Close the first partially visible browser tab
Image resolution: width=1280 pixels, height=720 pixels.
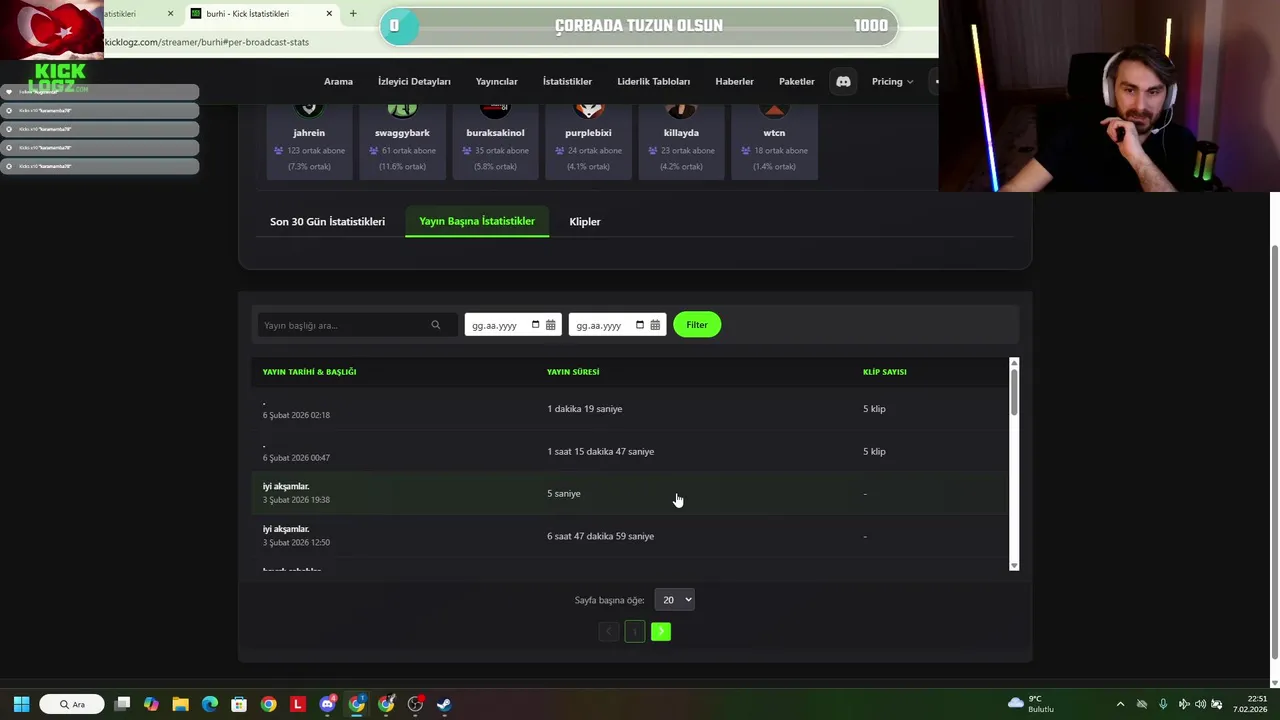[x=170, y=14]
